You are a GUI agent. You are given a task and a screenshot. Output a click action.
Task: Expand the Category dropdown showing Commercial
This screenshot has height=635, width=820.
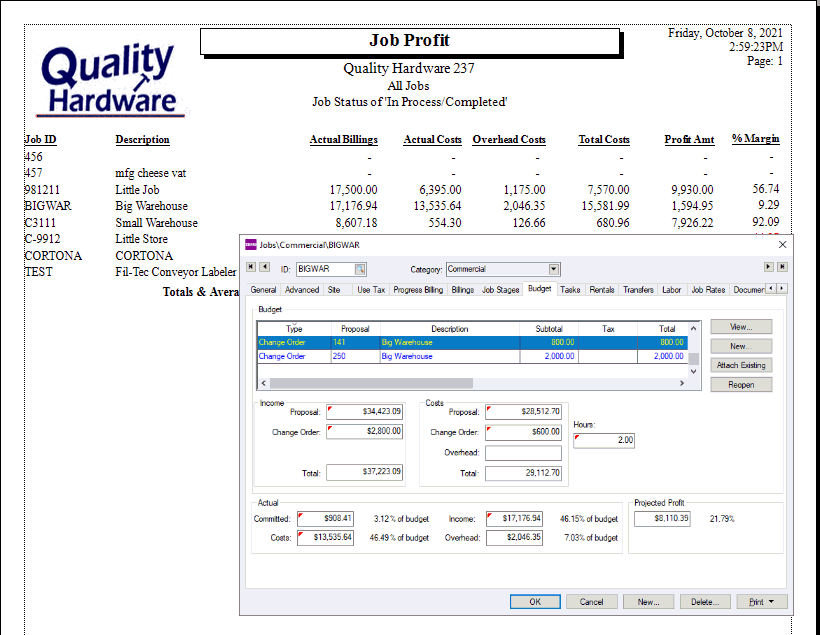(554, 269)
